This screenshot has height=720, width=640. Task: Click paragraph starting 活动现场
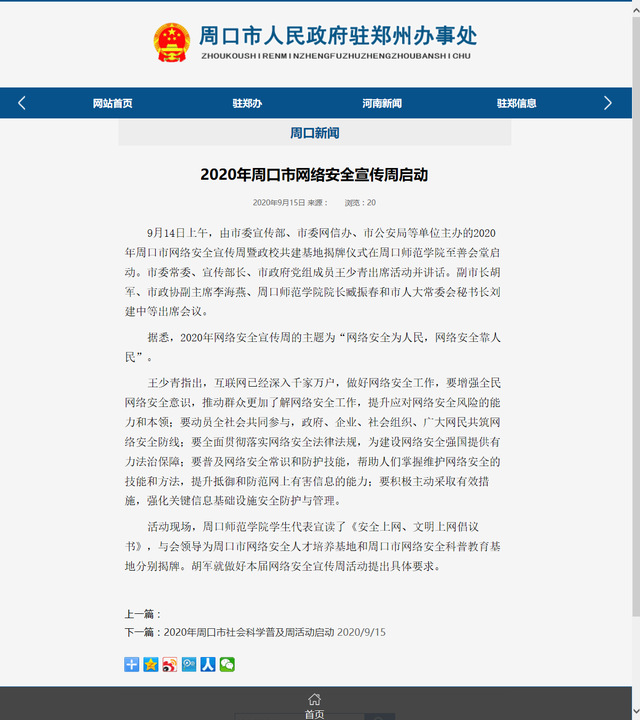pyautogui.click(x=313, y=546)
